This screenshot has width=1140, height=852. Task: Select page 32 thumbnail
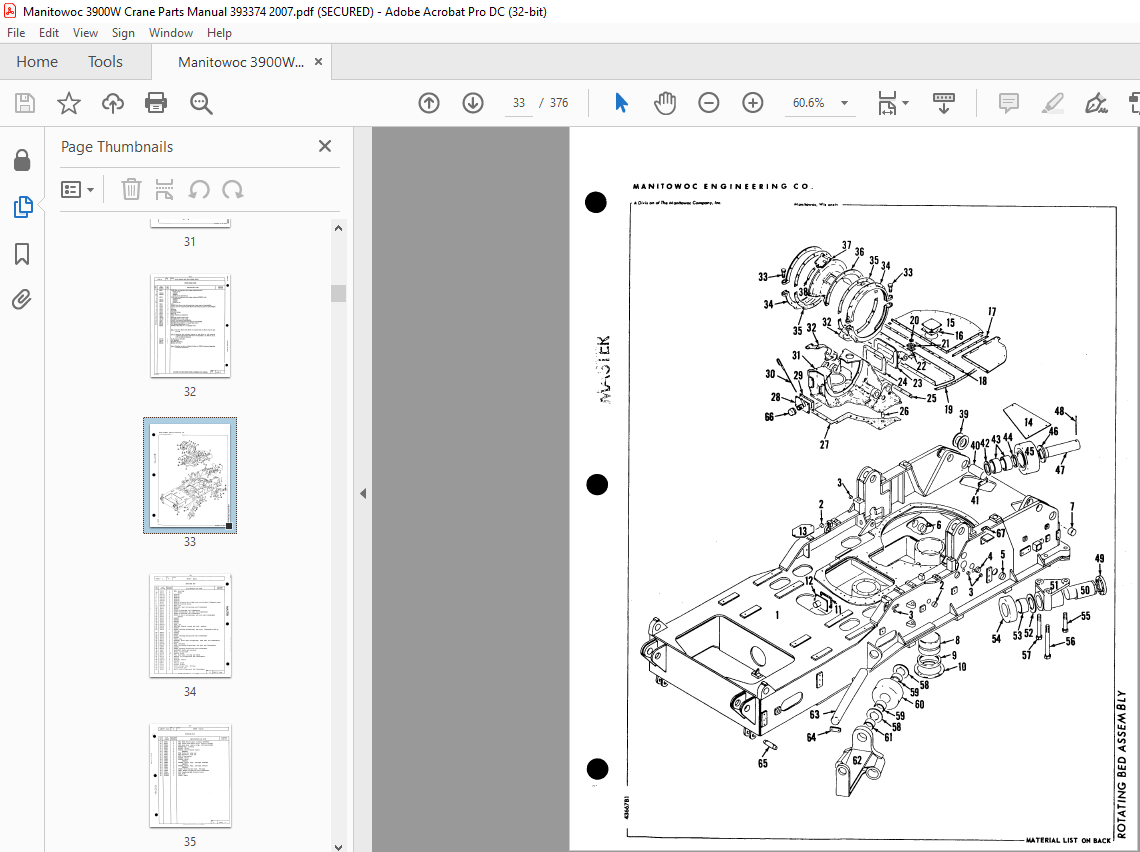pos(190,326)
